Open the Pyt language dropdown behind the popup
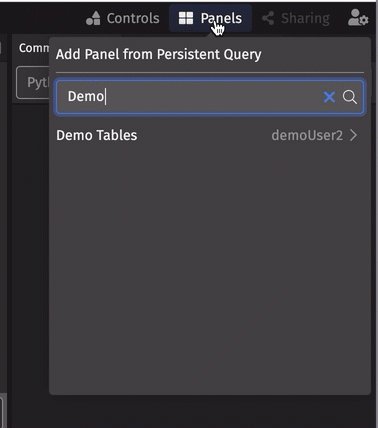 pos(33,82)
